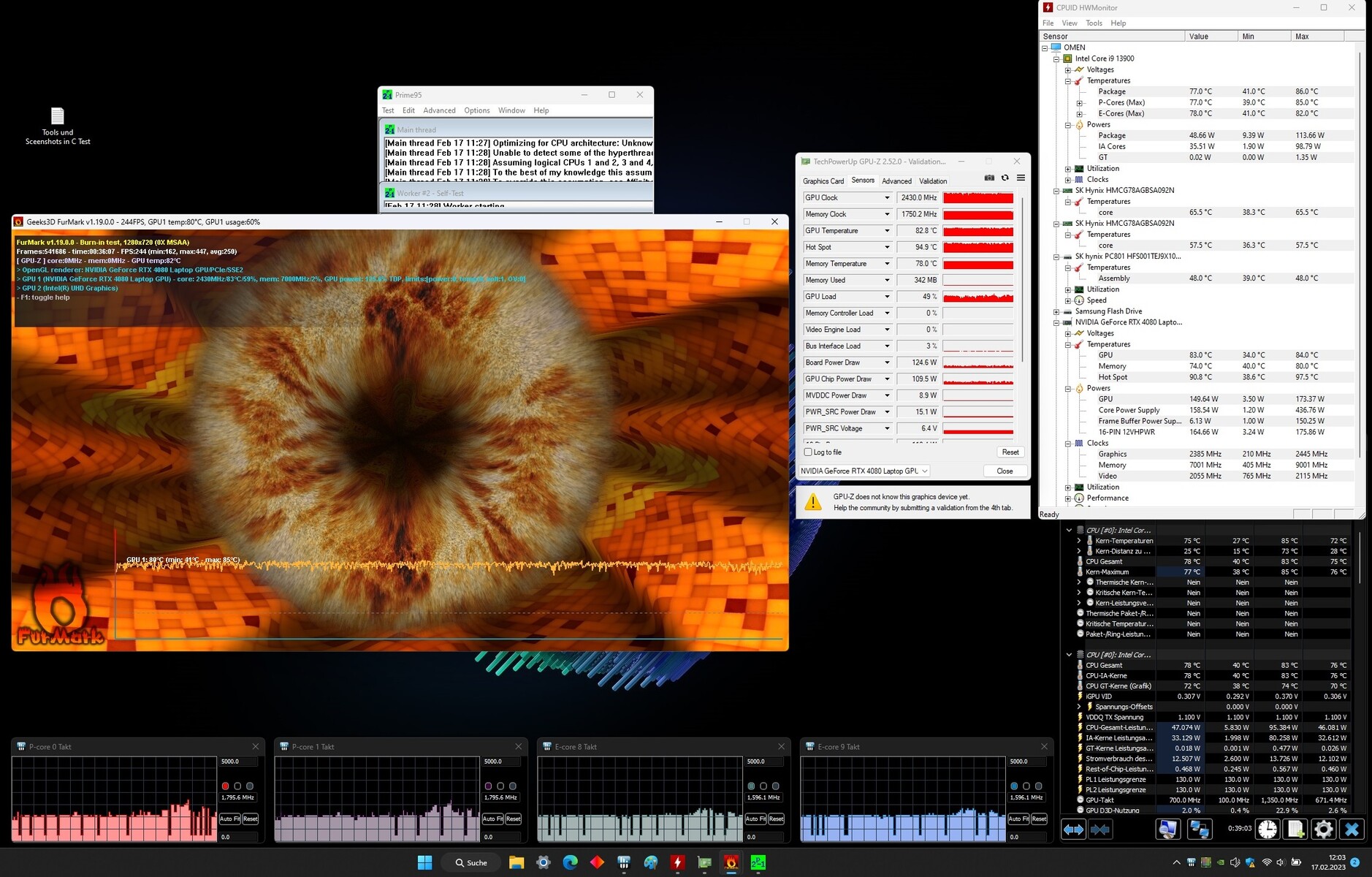Click the HWiNFO logging file icon
The image size is (1372, 877).
[x=1295, y=829]
